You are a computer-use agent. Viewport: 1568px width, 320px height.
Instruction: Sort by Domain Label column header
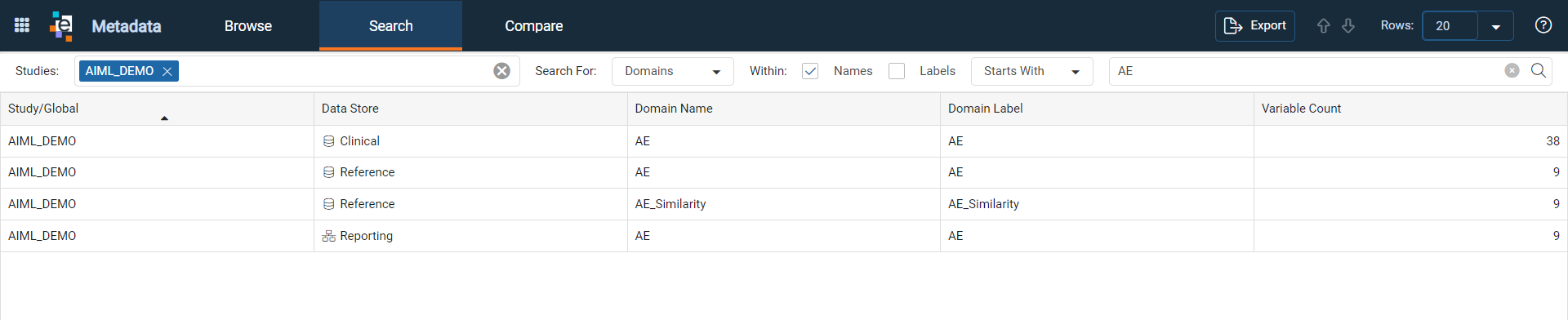[x=1097, y=109]
